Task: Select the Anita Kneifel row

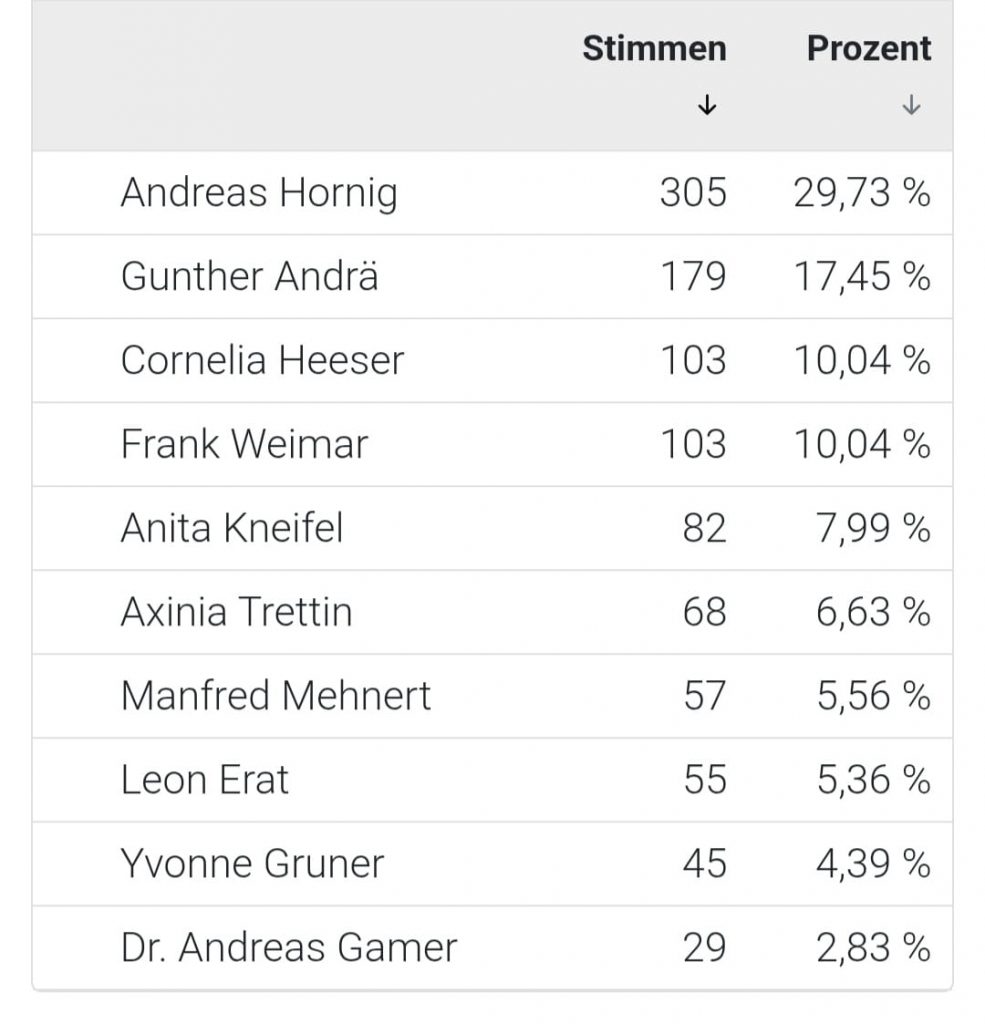Action: pos(232,528)
